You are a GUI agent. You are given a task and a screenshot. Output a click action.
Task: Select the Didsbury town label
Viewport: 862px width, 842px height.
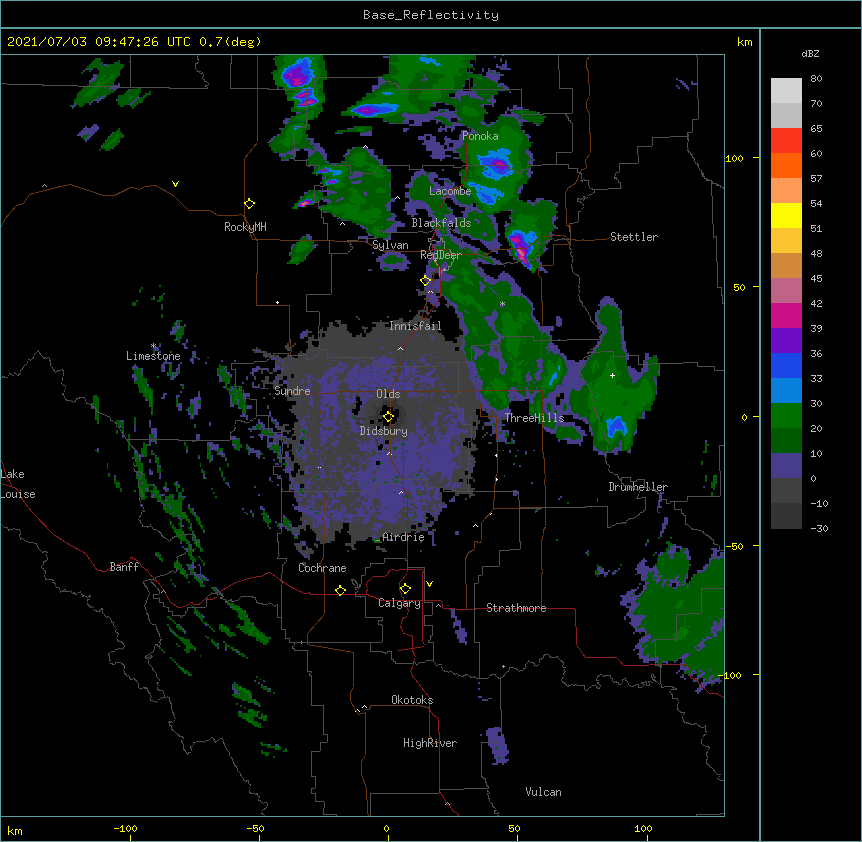pyautogui.click(x=384, y=431)
